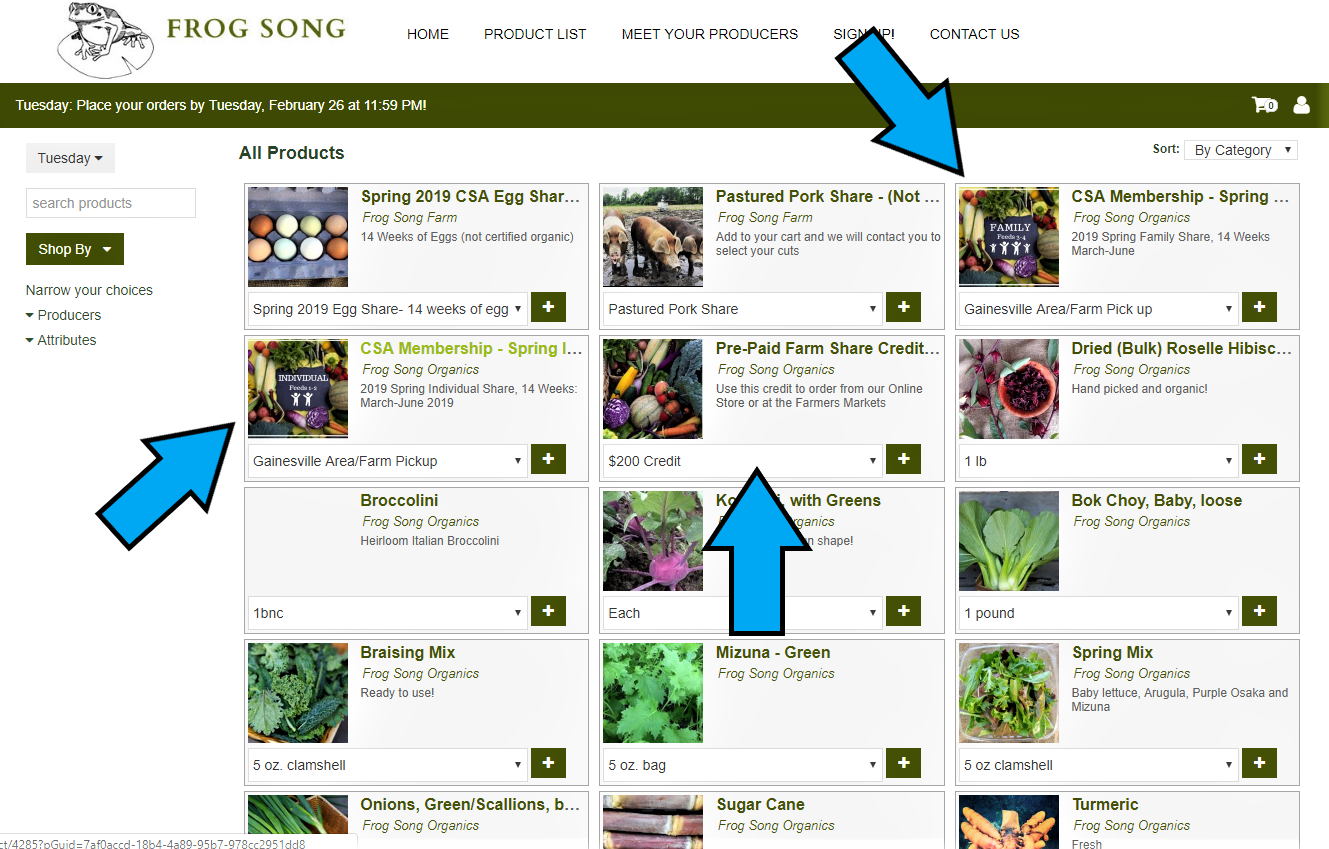The width and height of the screenshot is (1329, 849).
Task: Open the shopping cart icon
Action: point(1264,104)
